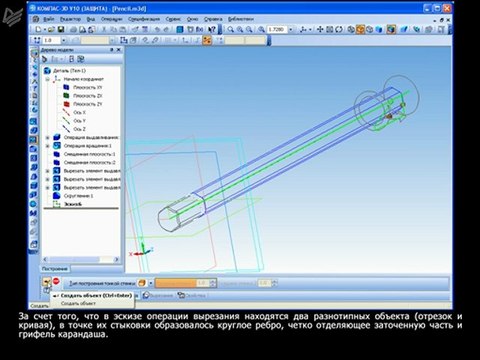
Task: Open the blue library manager icon
Action: 180,30
